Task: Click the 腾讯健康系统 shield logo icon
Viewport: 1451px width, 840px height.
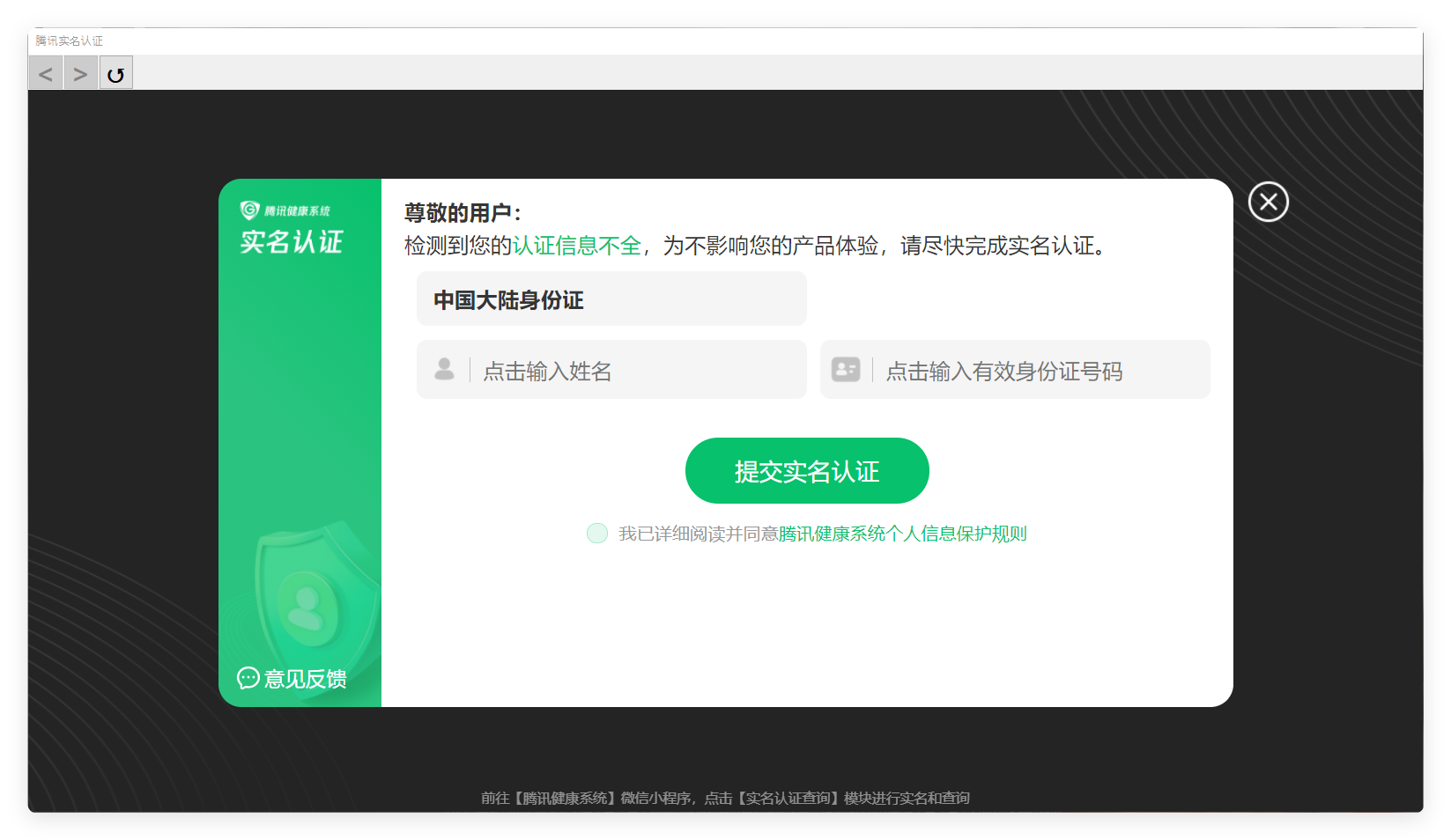Action: 250,210
